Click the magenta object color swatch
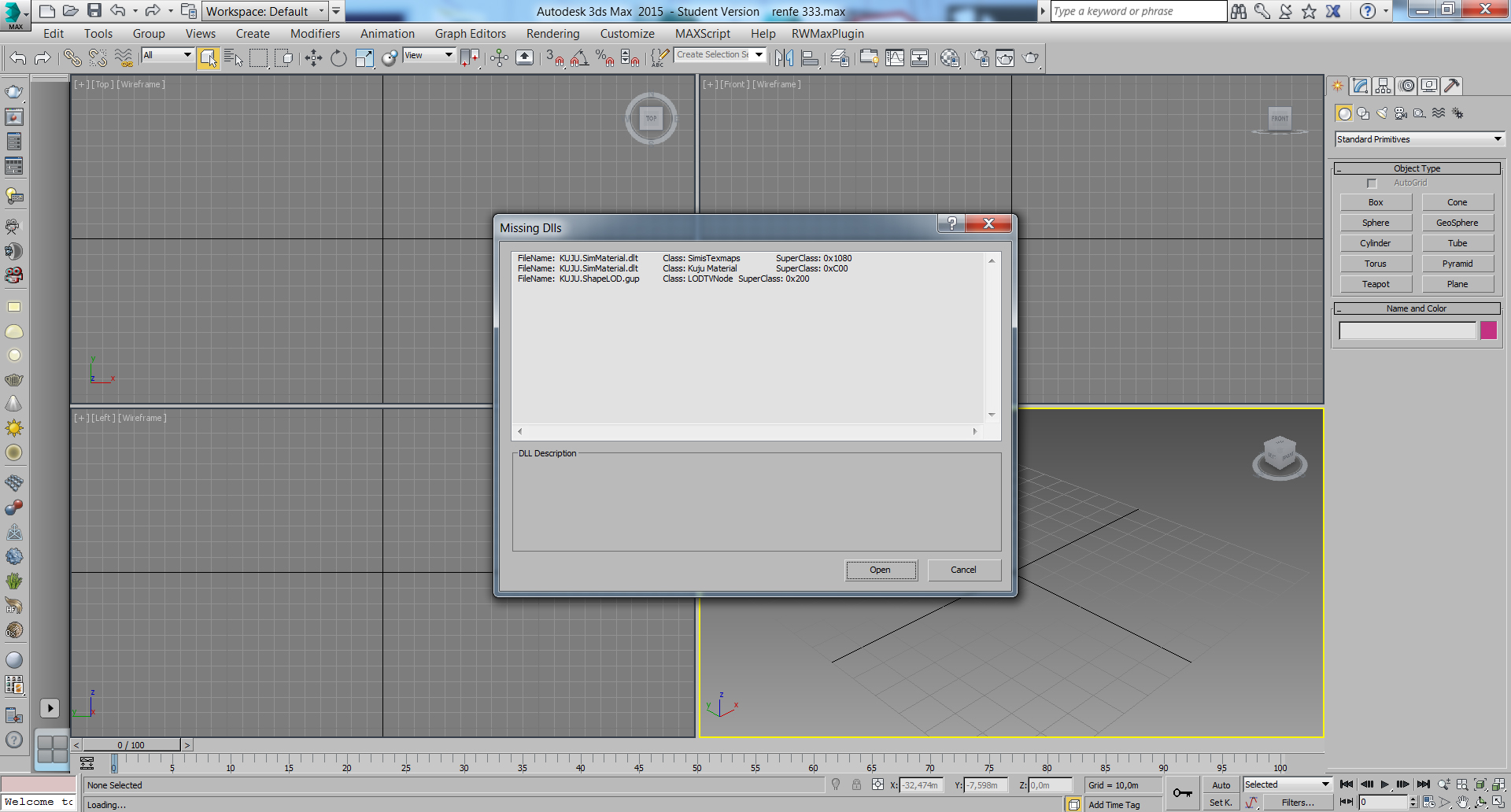Image resolution: width=1511 pixels, height=812 pixels. click(1488, 330)
